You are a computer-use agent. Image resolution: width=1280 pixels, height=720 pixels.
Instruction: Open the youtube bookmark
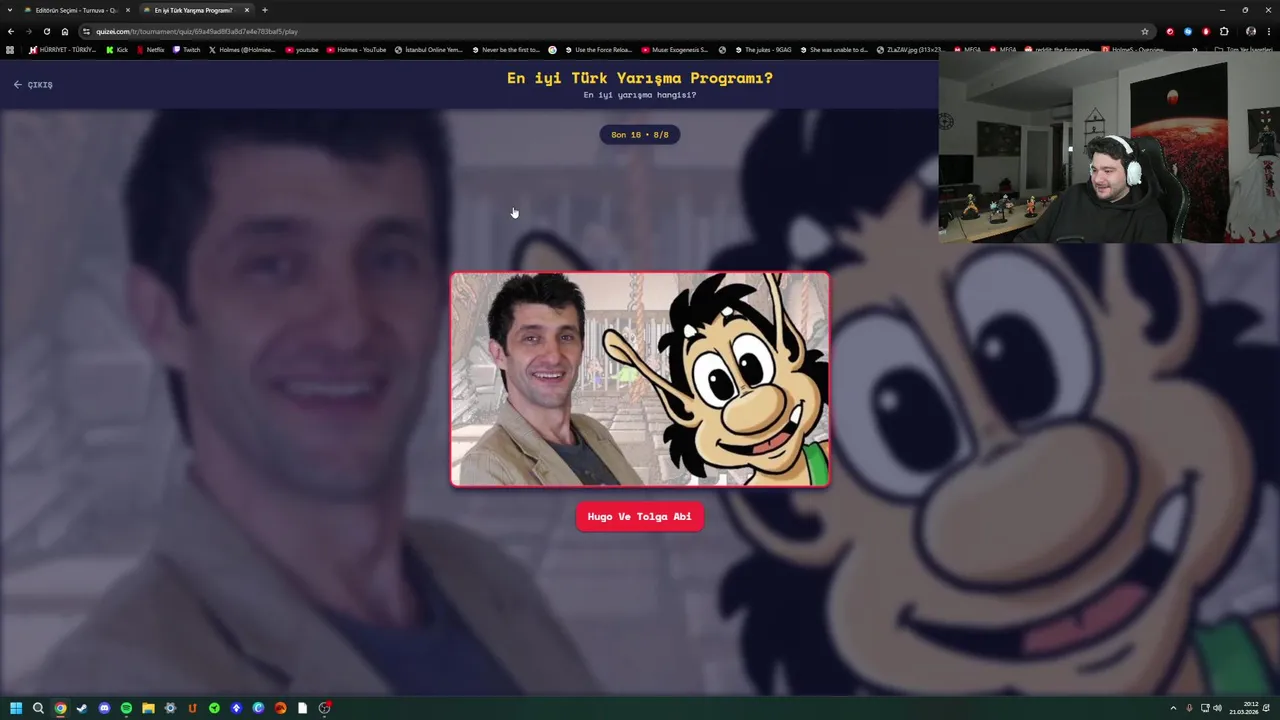(x=302, y=49)
